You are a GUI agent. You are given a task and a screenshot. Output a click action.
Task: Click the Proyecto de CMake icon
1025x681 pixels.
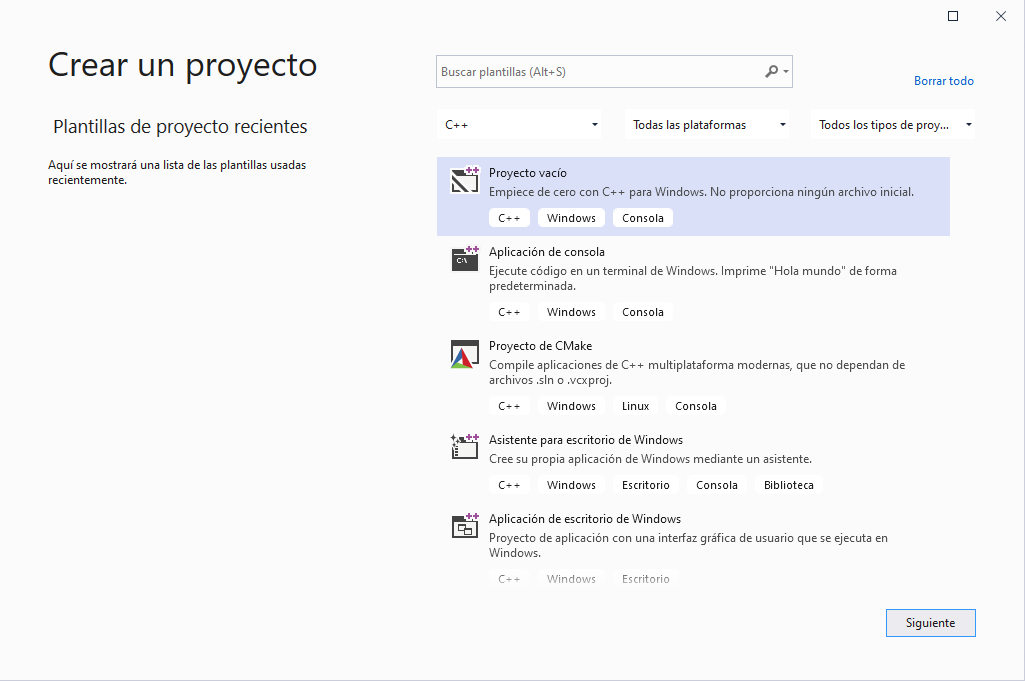coord(465,354)
